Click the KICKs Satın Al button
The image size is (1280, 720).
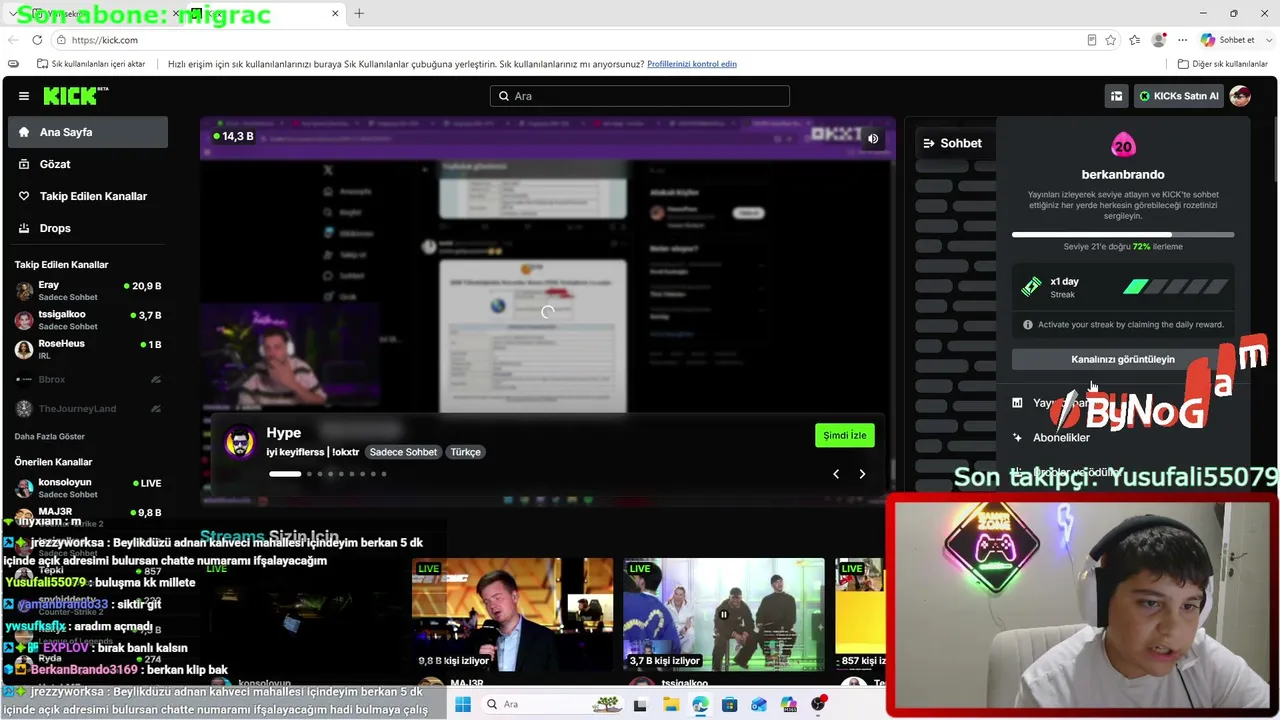tap(1179, 96)
